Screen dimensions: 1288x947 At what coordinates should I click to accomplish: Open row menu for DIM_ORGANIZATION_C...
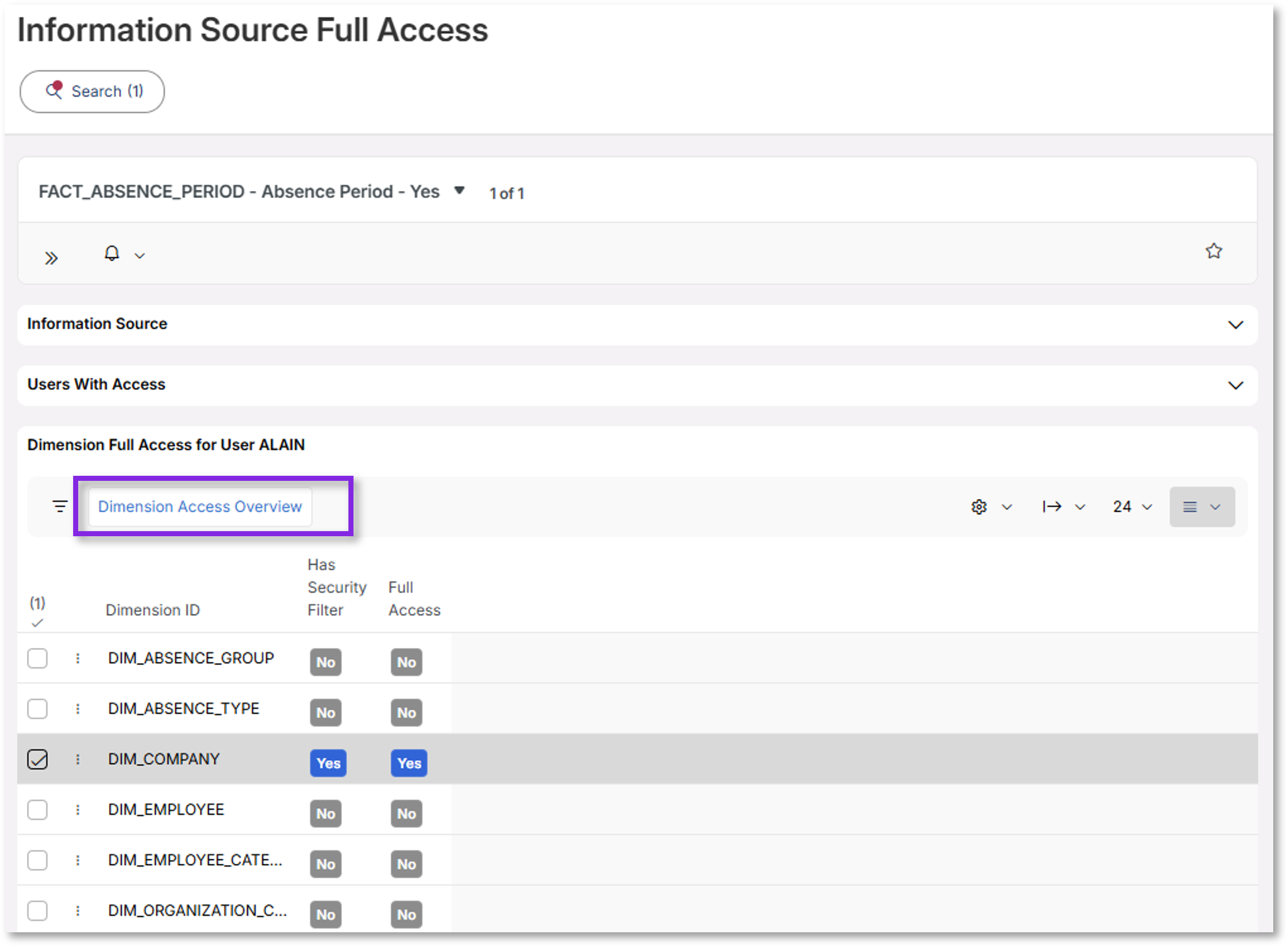click(x=77, y=910)
